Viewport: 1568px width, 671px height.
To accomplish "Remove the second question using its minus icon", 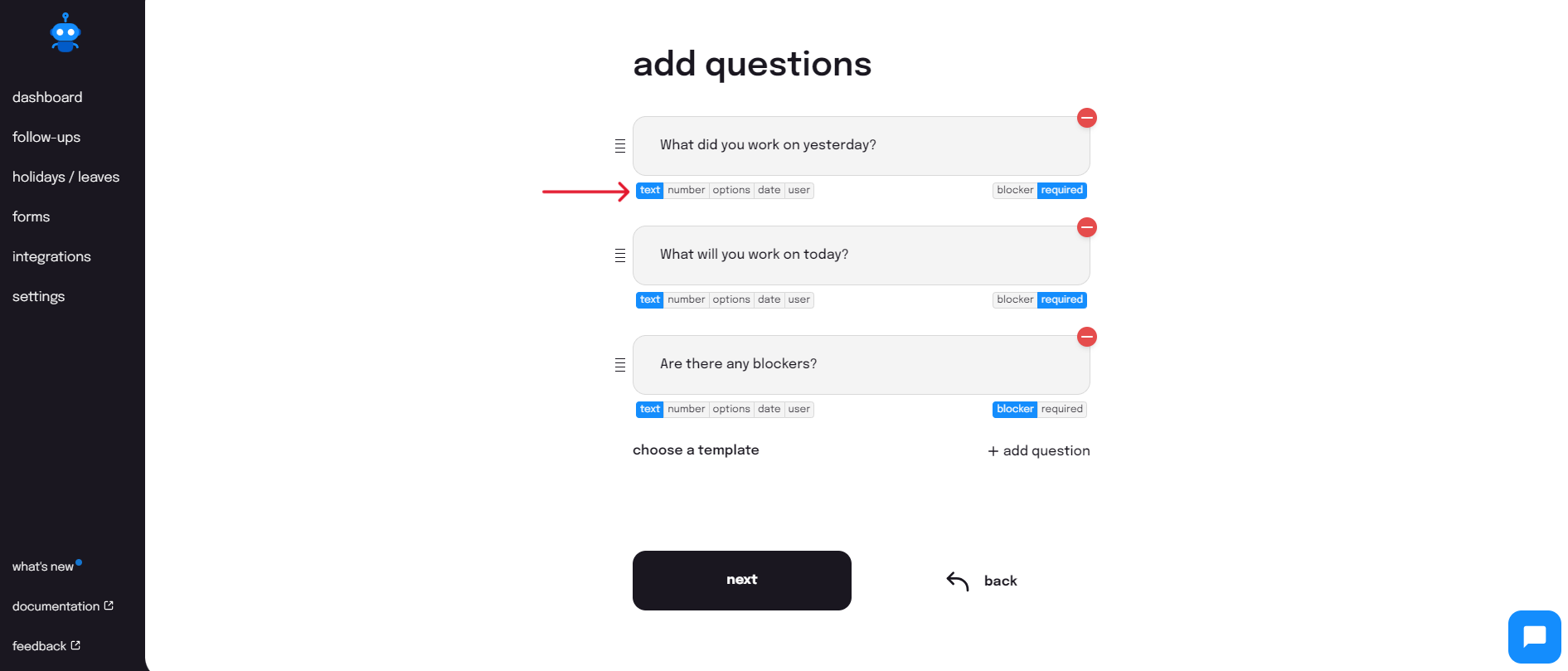I will click(1087, 227).
